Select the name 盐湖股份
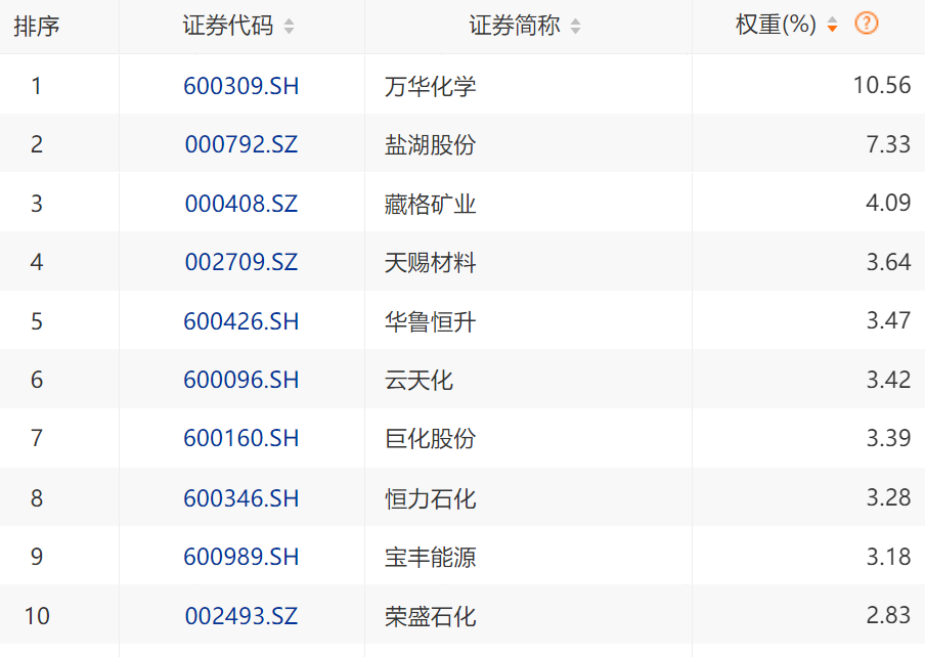This screenshot has width=925, height=657. (x=430, y=145)
